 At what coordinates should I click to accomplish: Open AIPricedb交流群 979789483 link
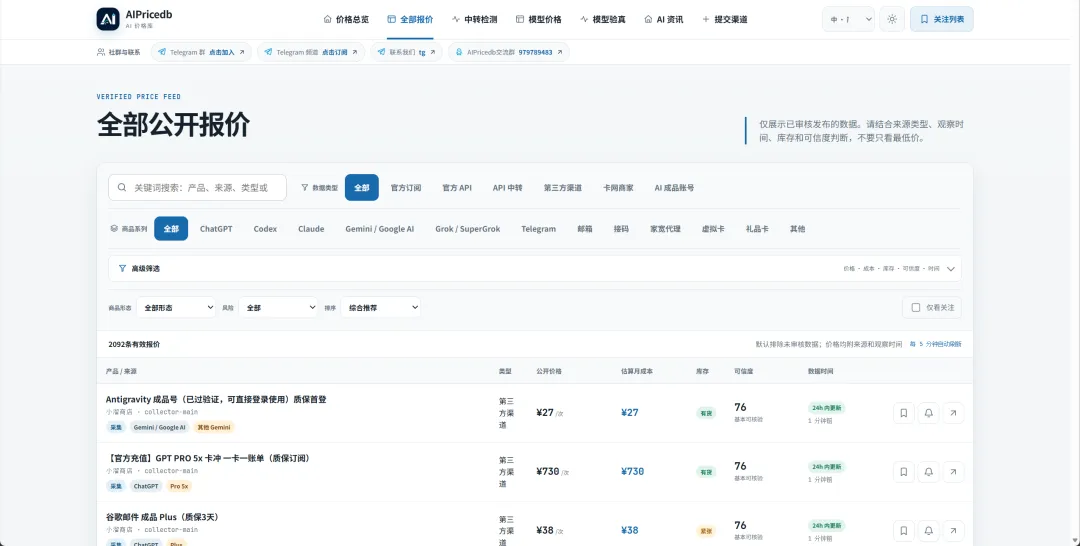click(509, 52)
